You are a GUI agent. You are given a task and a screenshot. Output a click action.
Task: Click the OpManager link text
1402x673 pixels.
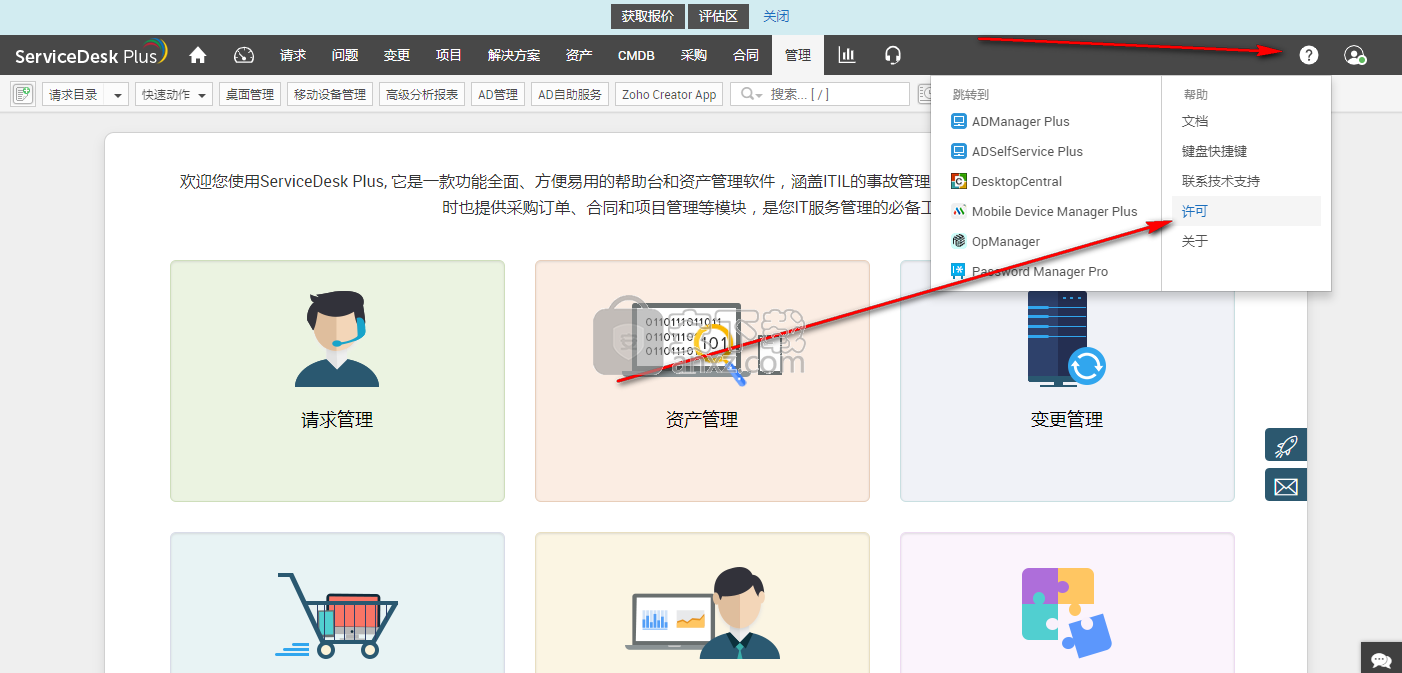(x=1006, y=241)
